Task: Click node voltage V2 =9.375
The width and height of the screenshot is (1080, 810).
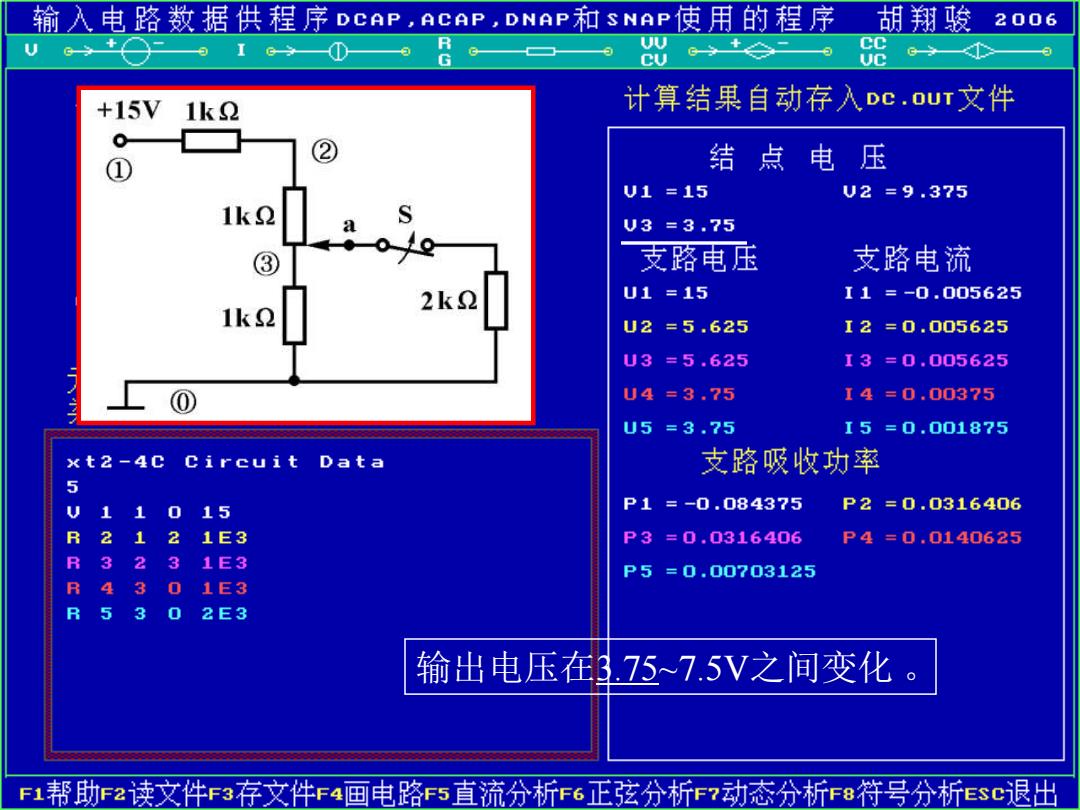Action: (905, 191)
